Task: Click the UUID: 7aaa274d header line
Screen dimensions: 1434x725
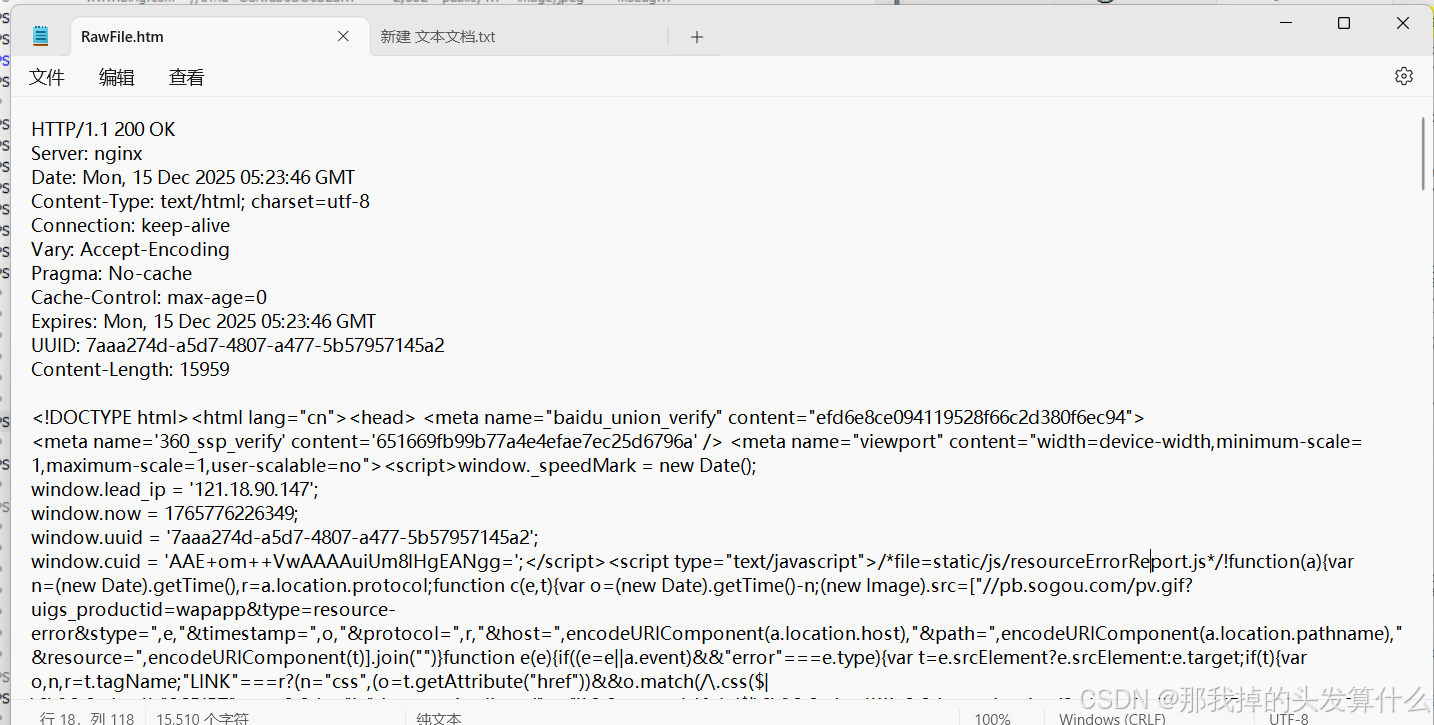Action: point(238,345)
